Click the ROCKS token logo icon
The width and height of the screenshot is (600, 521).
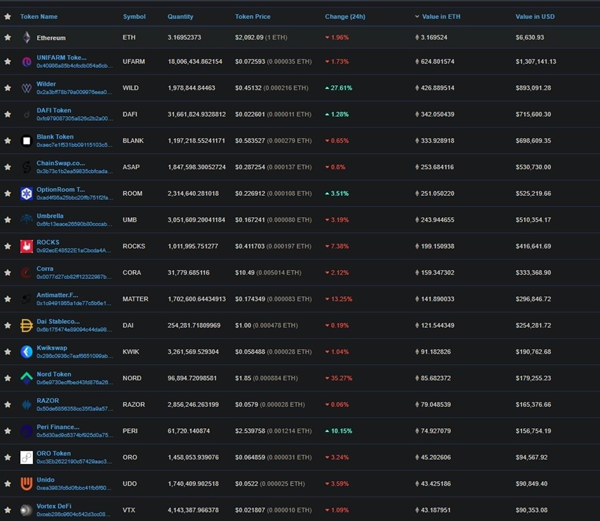click(26, 246)
